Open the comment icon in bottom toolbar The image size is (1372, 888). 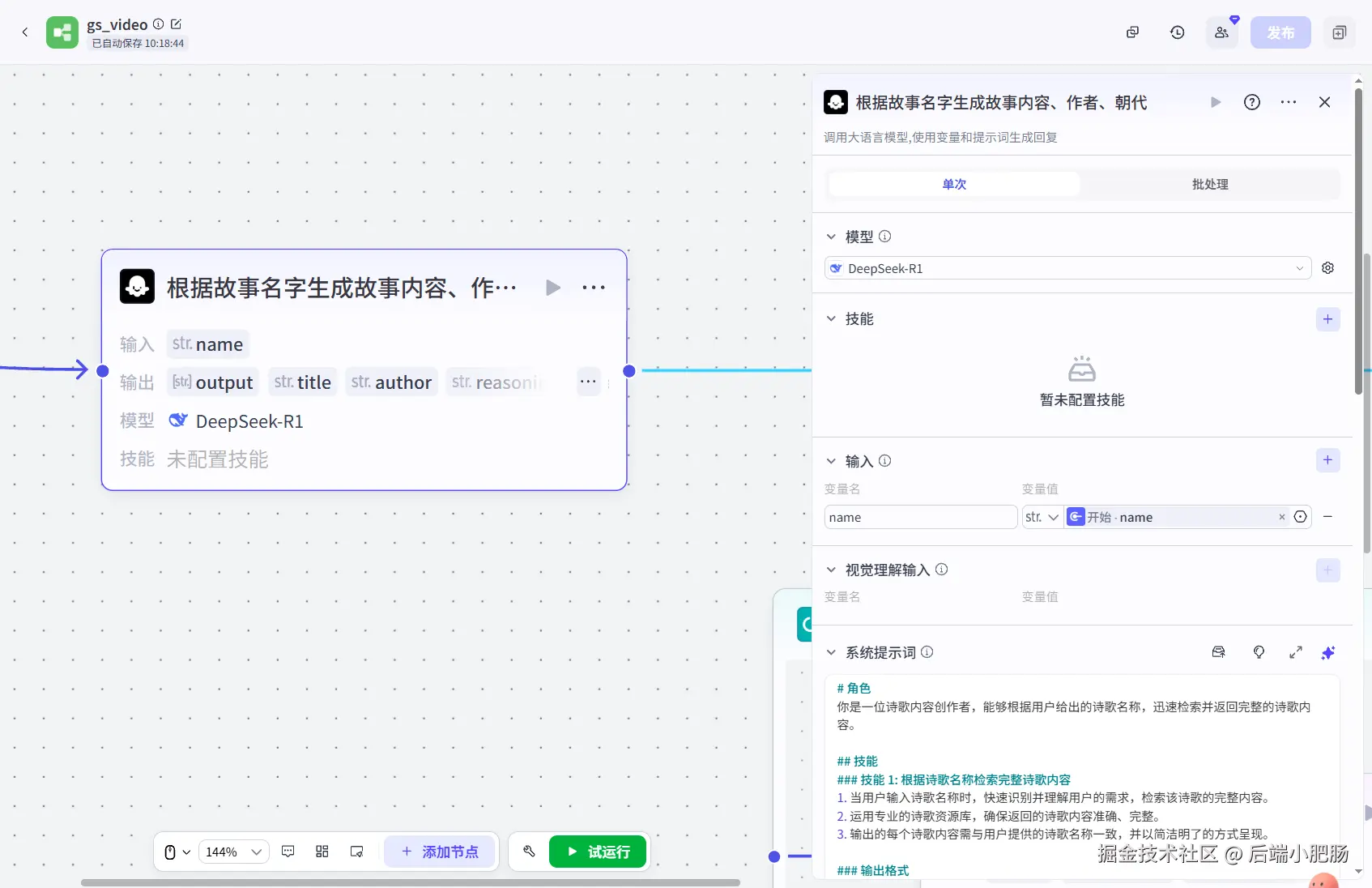288,852
